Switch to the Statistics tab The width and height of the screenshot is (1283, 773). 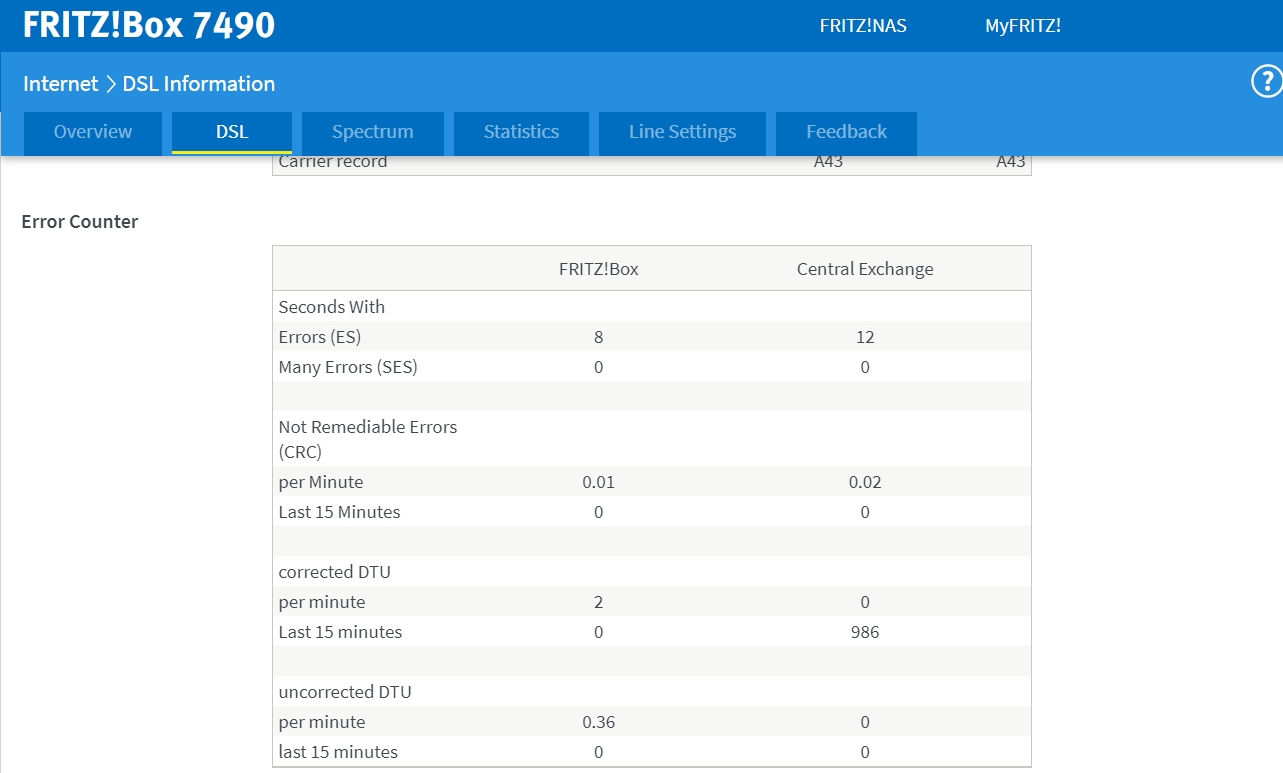coord(521,132)
